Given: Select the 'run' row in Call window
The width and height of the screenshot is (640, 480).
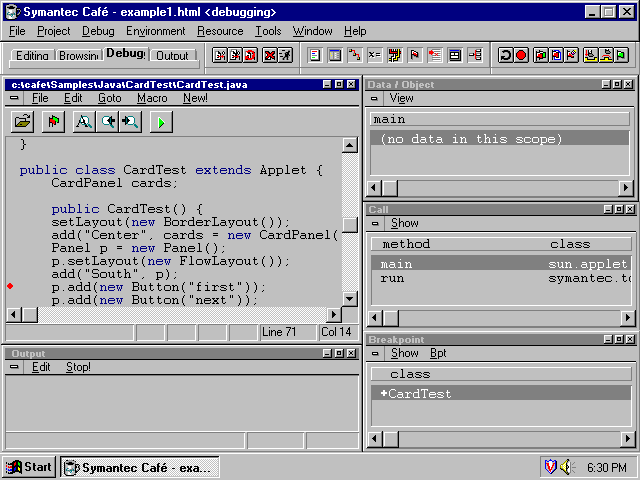Looking at the screenshot, I should pyautogui.click(x=501, y=278).
